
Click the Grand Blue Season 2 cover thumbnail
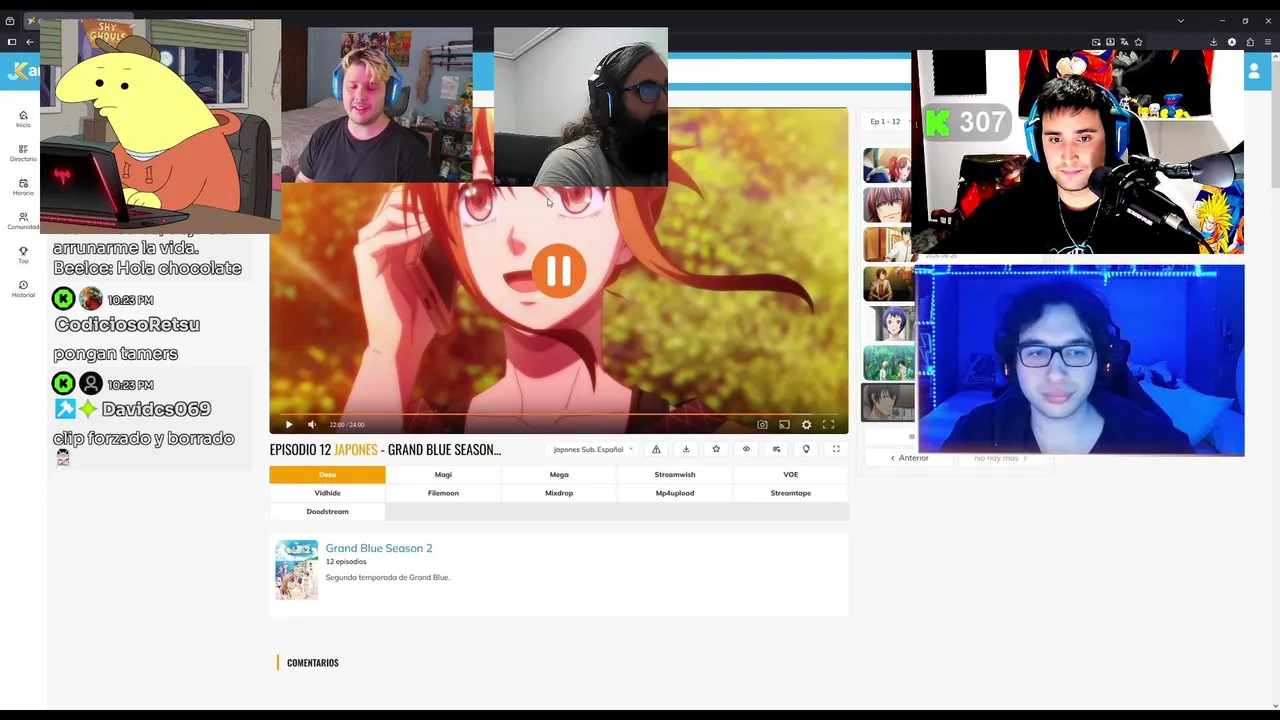(x=296, y=570)
